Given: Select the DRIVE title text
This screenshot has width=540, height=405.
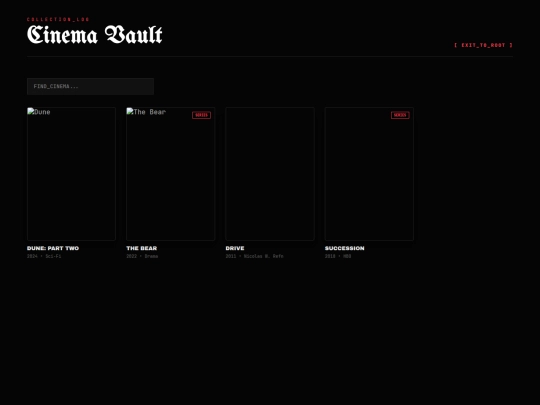Looking at the screenshot, I should pos(235,248).
